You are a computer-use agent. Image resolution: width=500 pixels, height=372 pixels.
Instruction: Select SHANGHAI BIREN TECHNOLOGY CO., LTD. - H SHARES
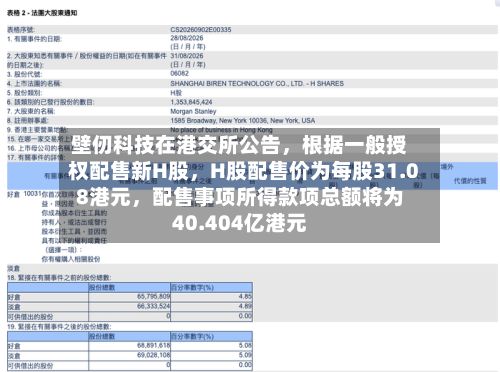pyautogui.click(x=257, y=83)
